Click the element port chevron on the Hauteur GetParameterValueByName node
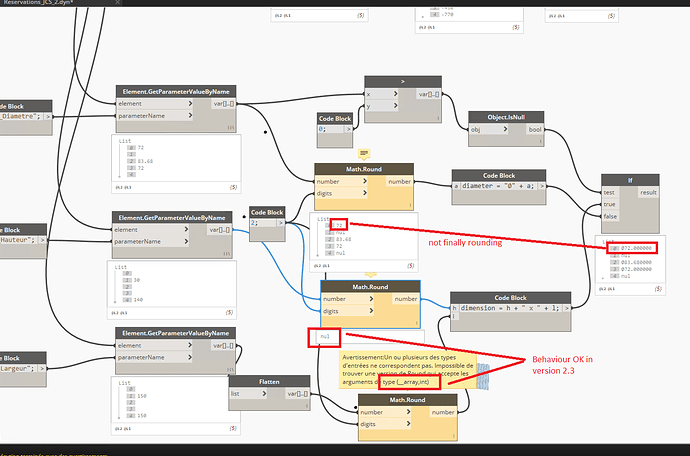This screenshot has width=690, height=456. [186, 229]
